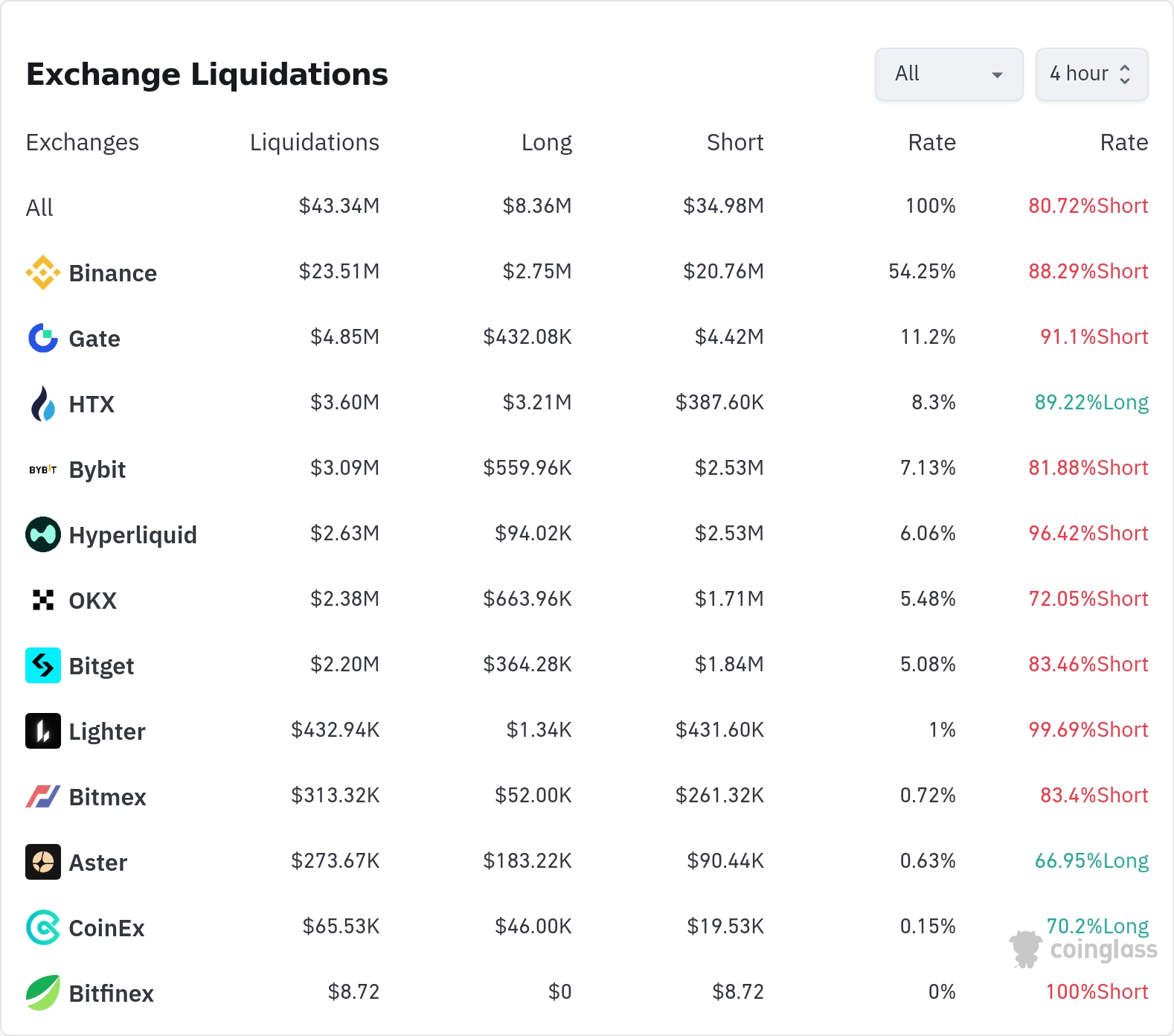This screenshot has height=1036, width=1174.
Task: Click the Lighter logo icon
Action: (43, 731)
